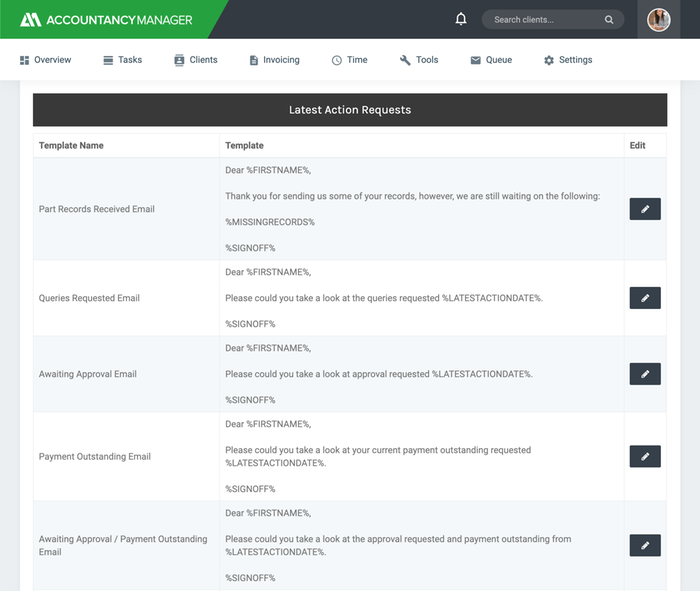Navigate to the Invoicing menu

pyautogui.click(x=274, y=60)
